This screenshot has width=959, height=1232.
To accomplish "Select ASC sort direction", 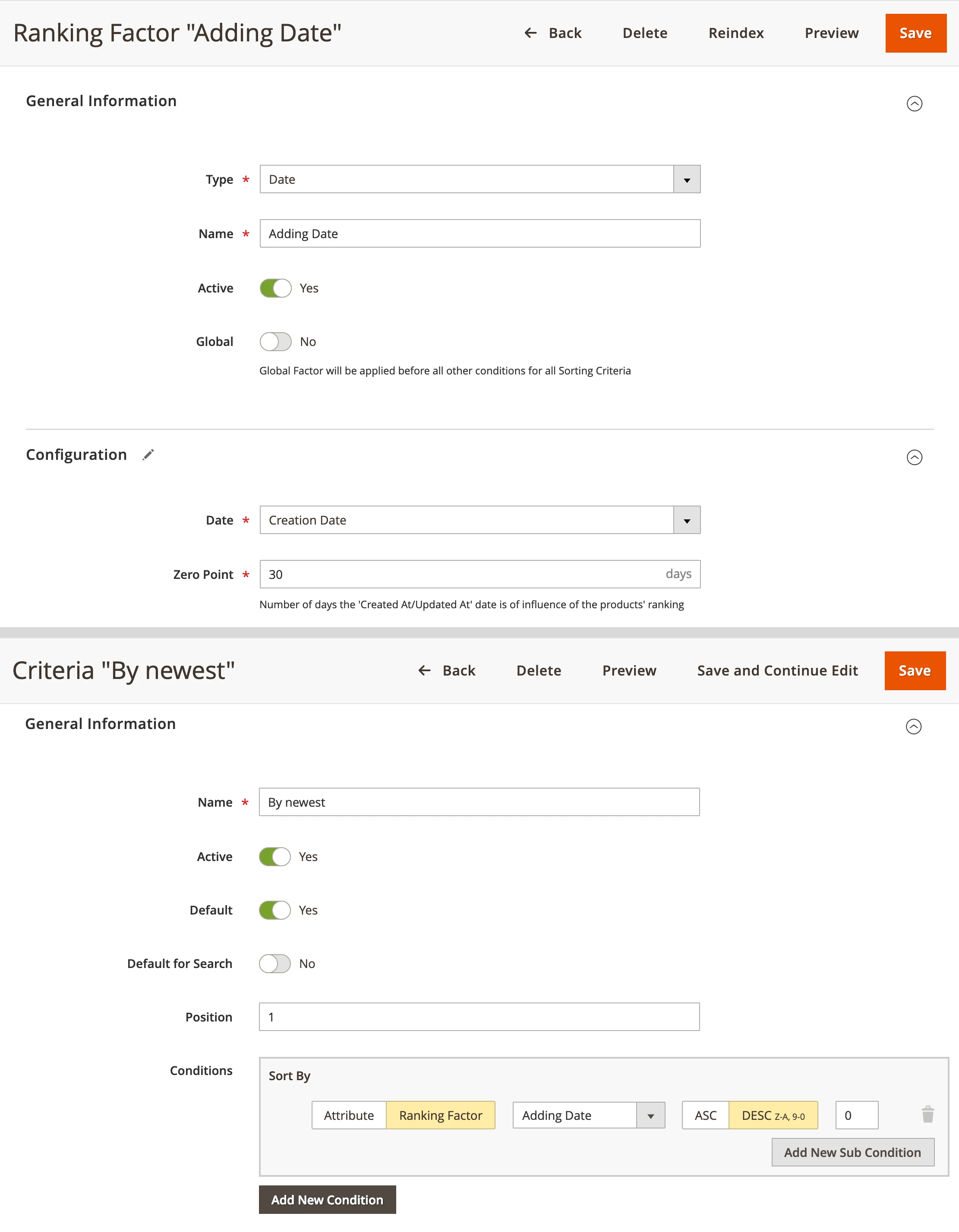I will click(x=705, y=1115).
